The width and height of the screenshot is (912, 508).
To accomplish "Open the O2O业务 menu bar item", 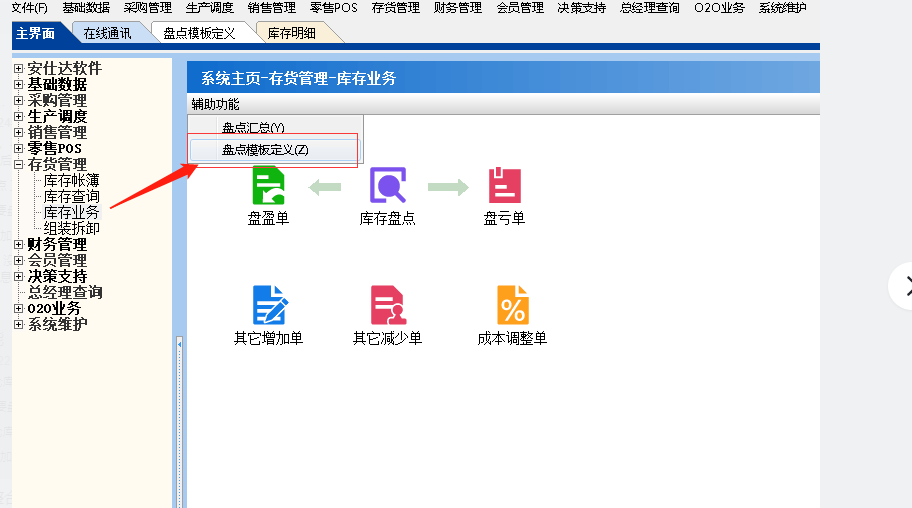I will 719,8.
